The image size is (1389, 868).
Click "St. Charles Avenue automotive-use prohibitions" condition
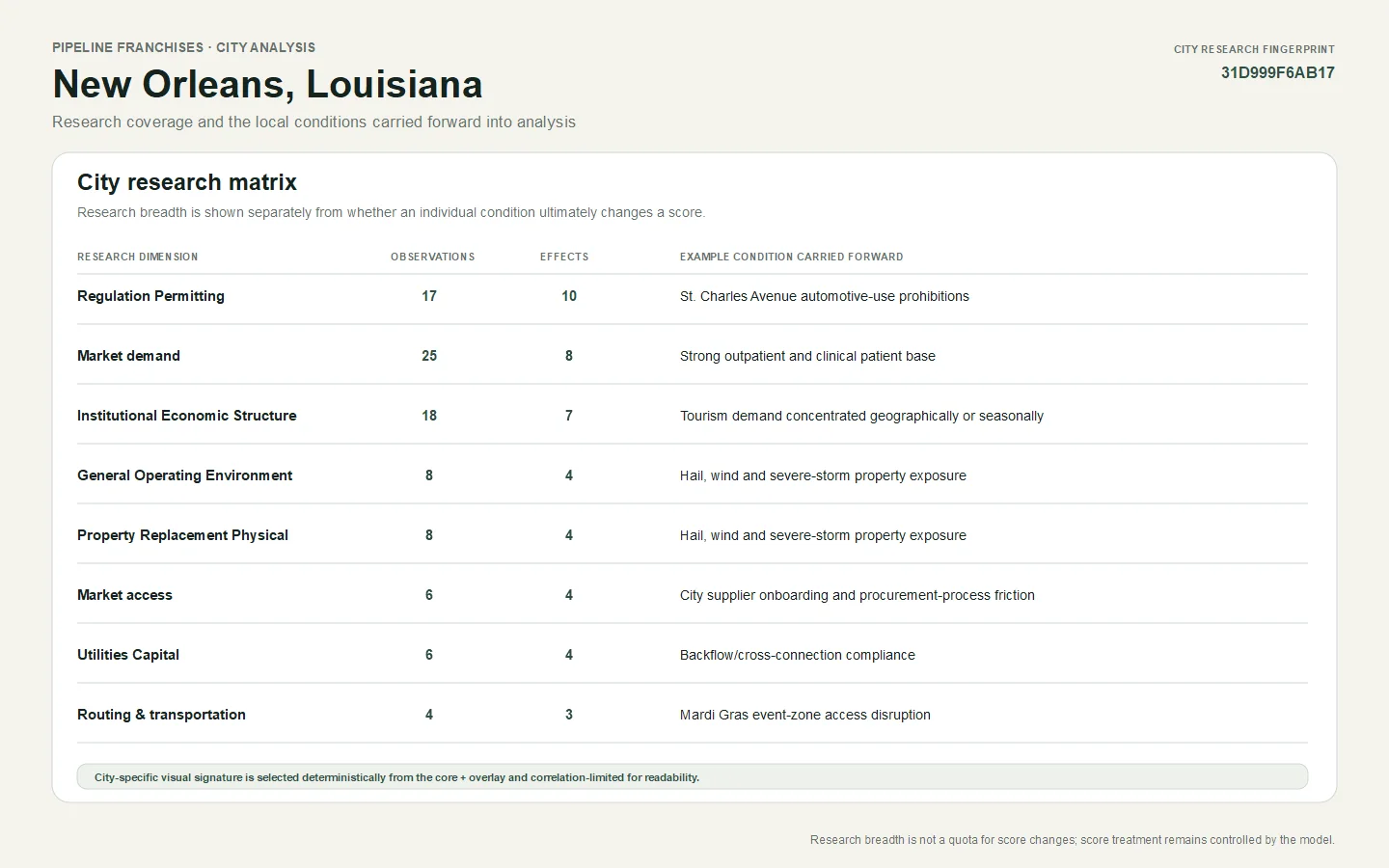(x=825, y=296)
